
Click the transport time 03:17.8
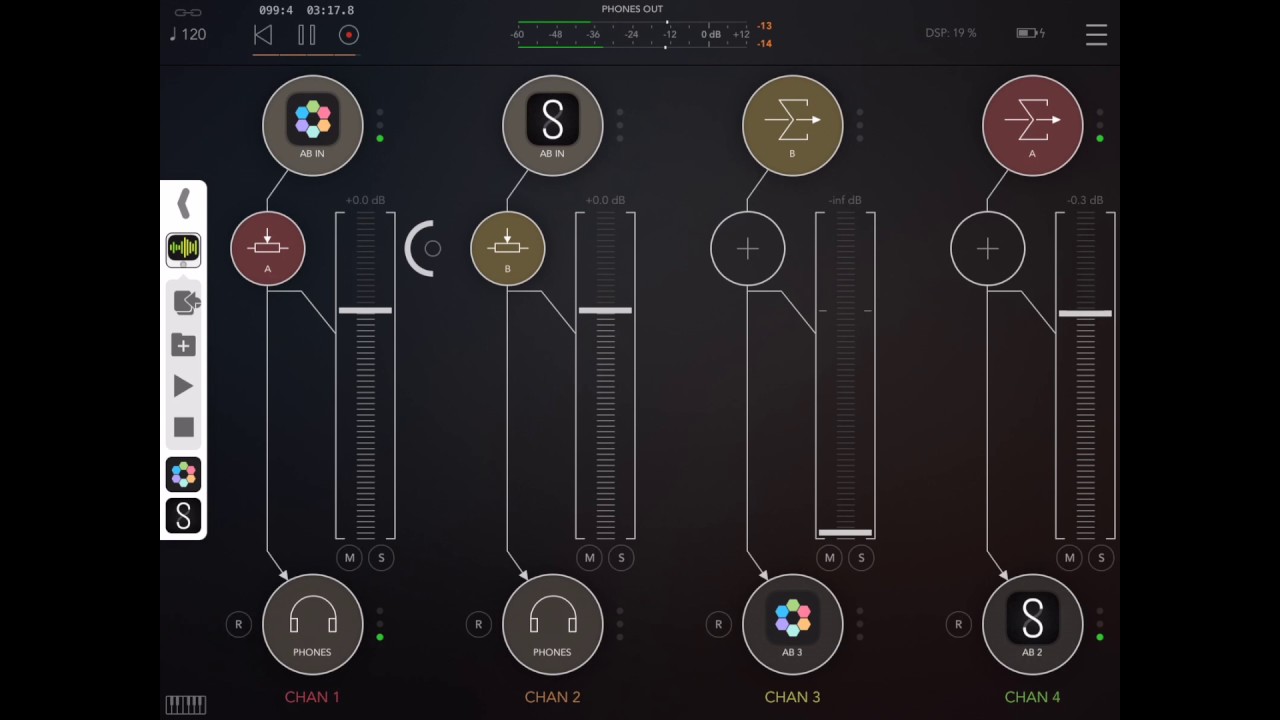pyautogui.click(x=330, y=10)
